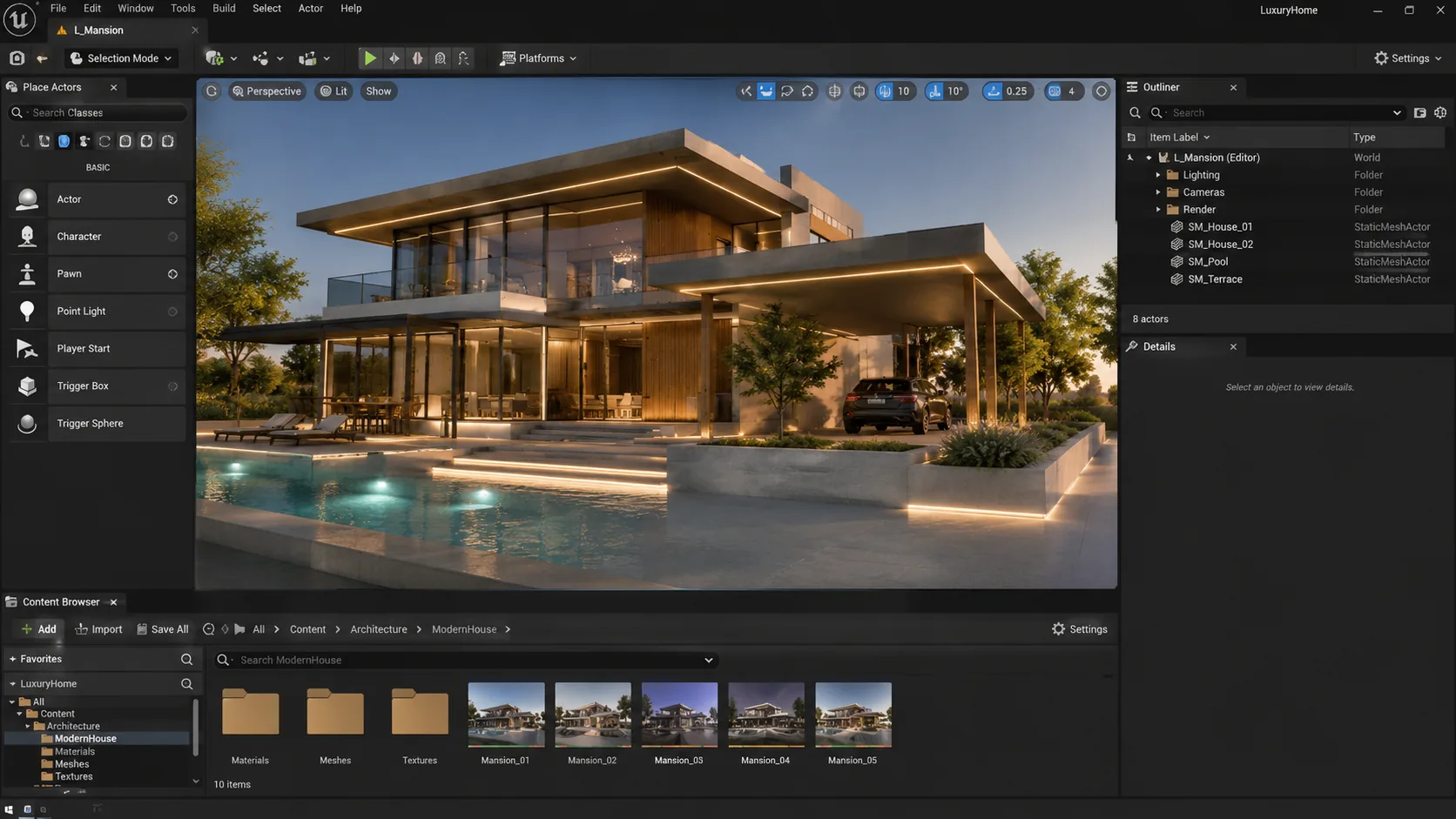Click the save icon in main toolbar

coord(17,58)
